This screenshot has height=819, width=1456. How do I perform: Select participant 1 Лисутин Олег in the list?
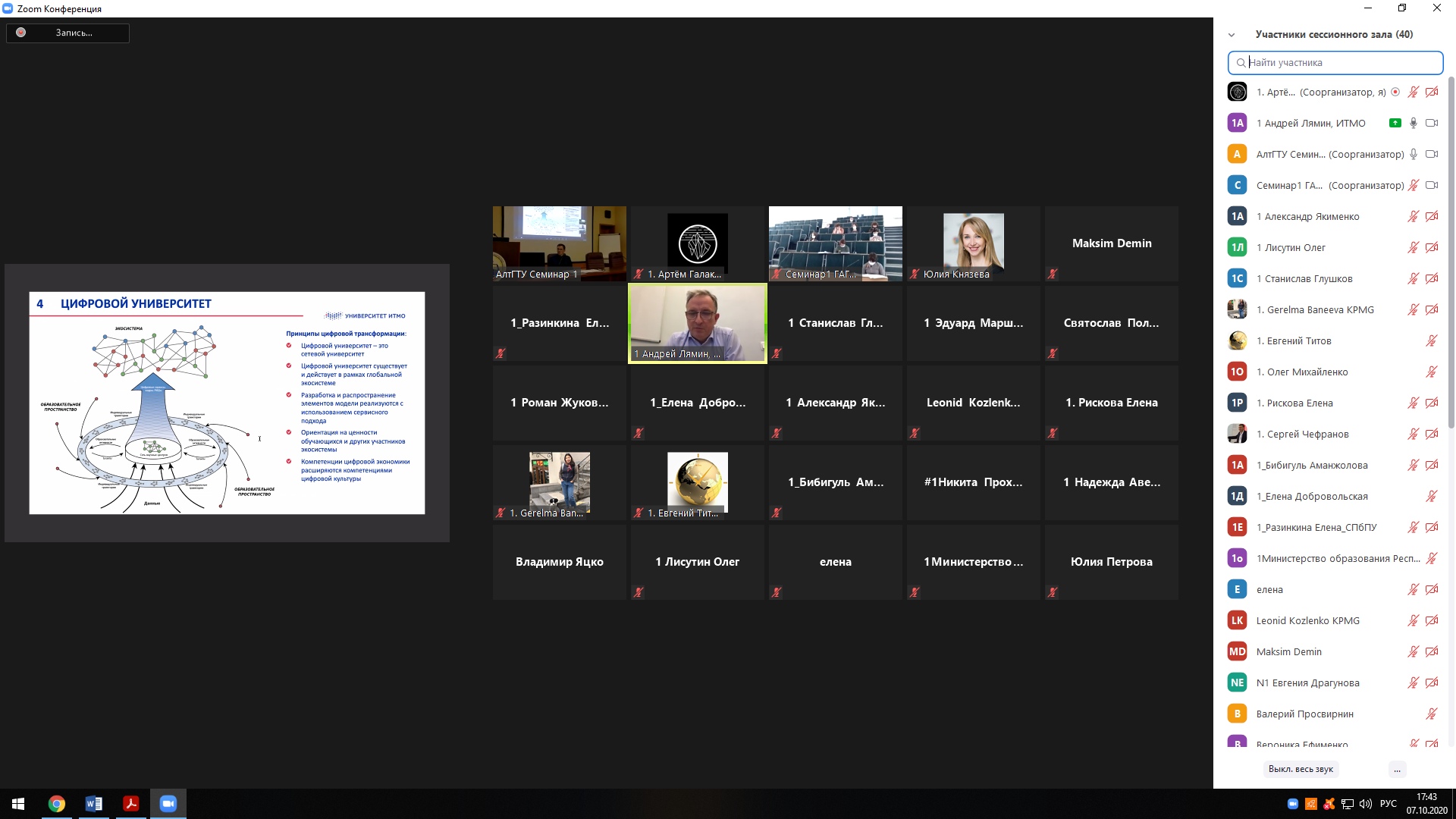click(x=1333, y=247)
